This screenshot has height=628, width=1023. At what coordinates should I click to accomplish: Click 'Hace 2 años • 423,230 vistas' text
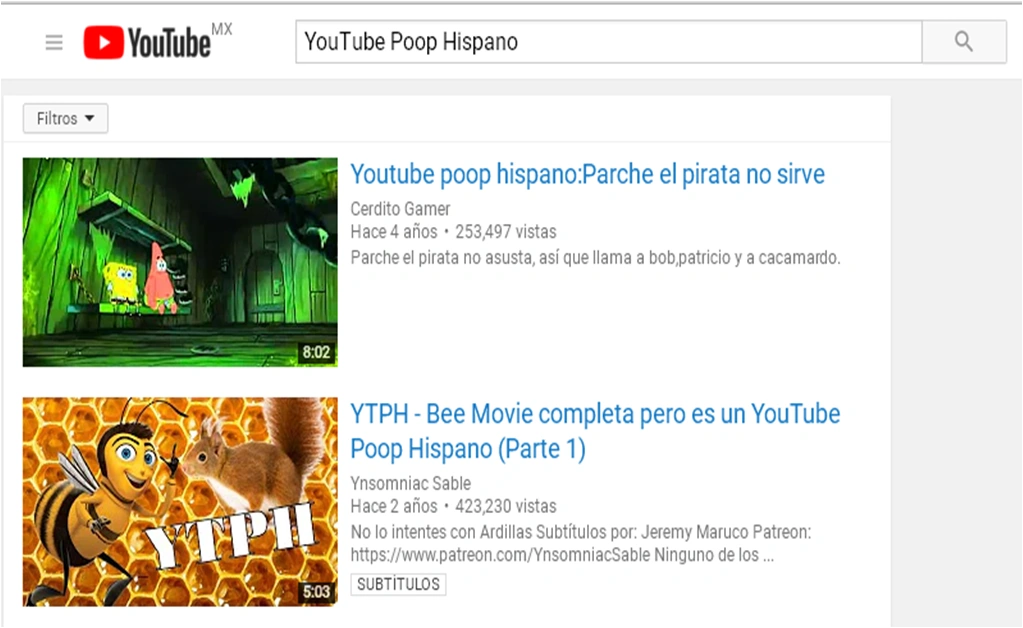pyautogui.click(x=453, y=506)
